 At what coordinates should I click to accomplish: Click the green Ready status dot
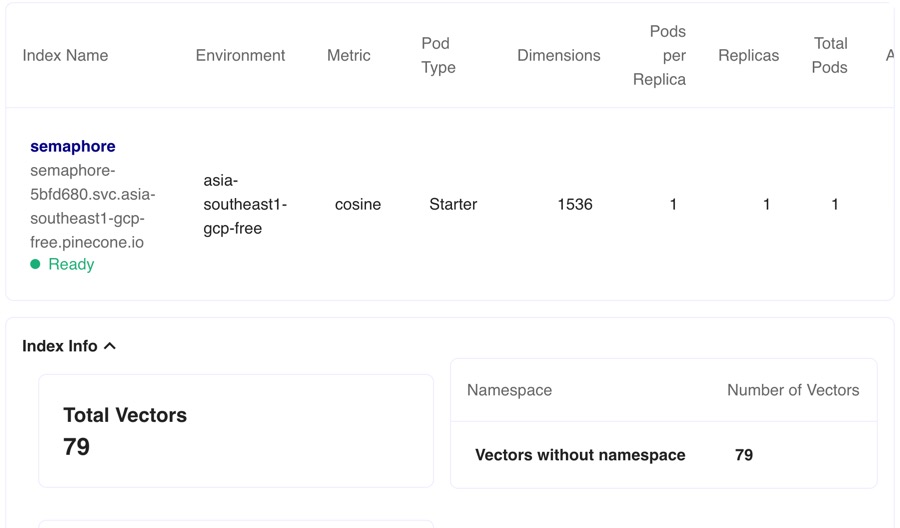(35, 265)
